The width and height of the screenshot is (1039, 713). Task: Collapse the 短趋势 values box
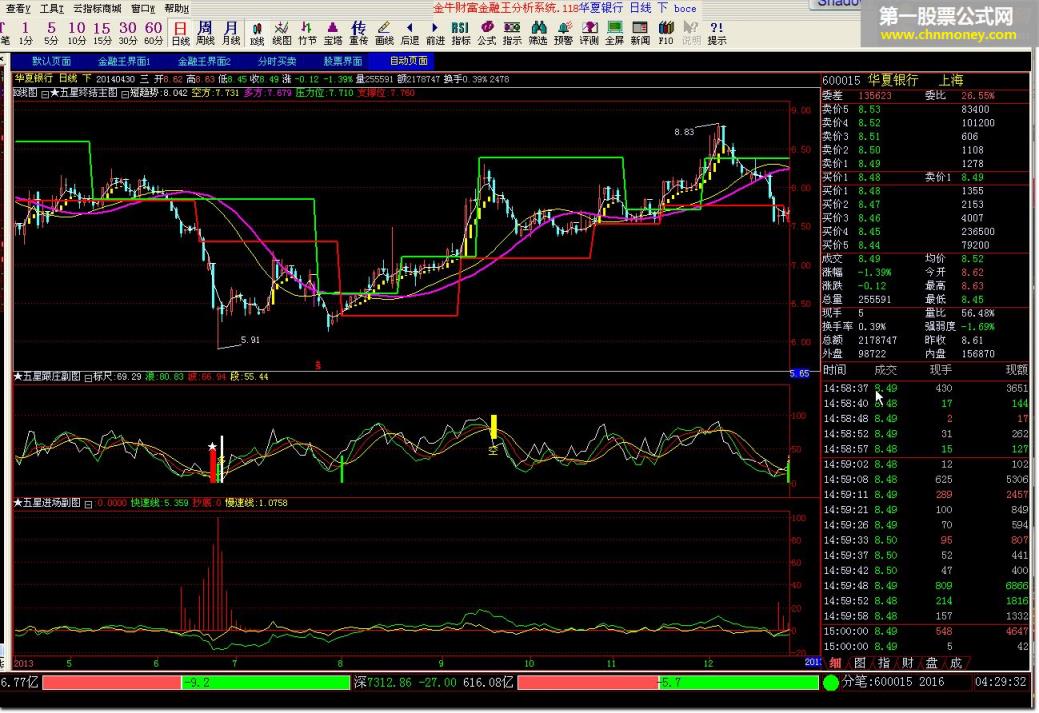pyautogui.click(x=125, y=94)
